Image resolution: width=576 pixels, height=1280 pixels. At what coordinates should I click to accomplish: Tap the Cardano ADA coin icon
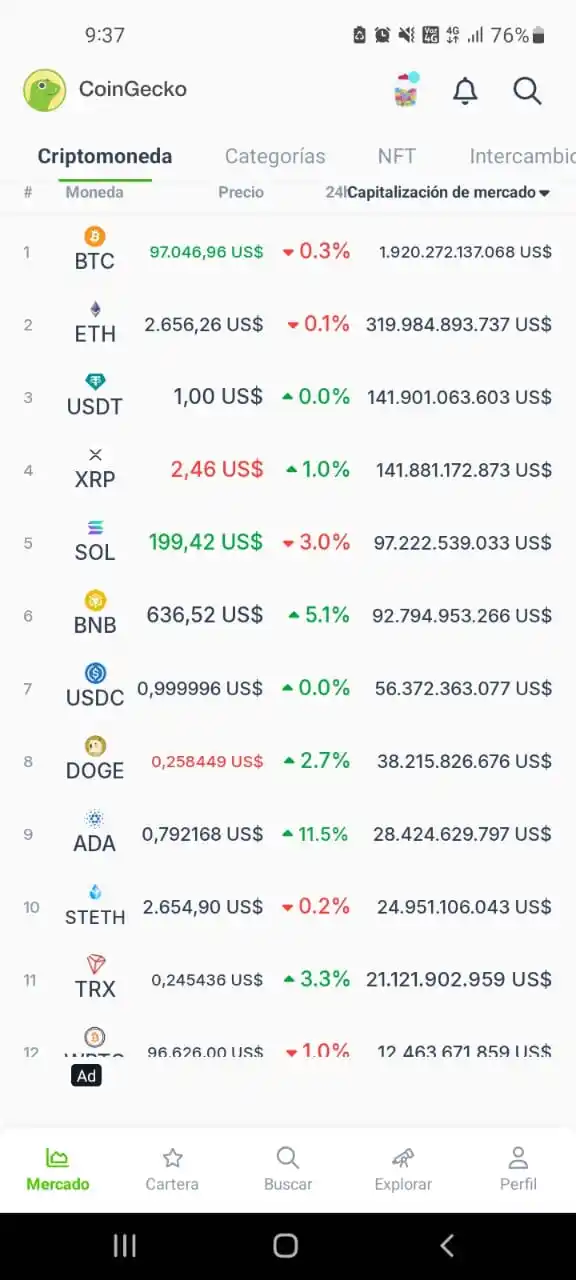pos(95,819)
